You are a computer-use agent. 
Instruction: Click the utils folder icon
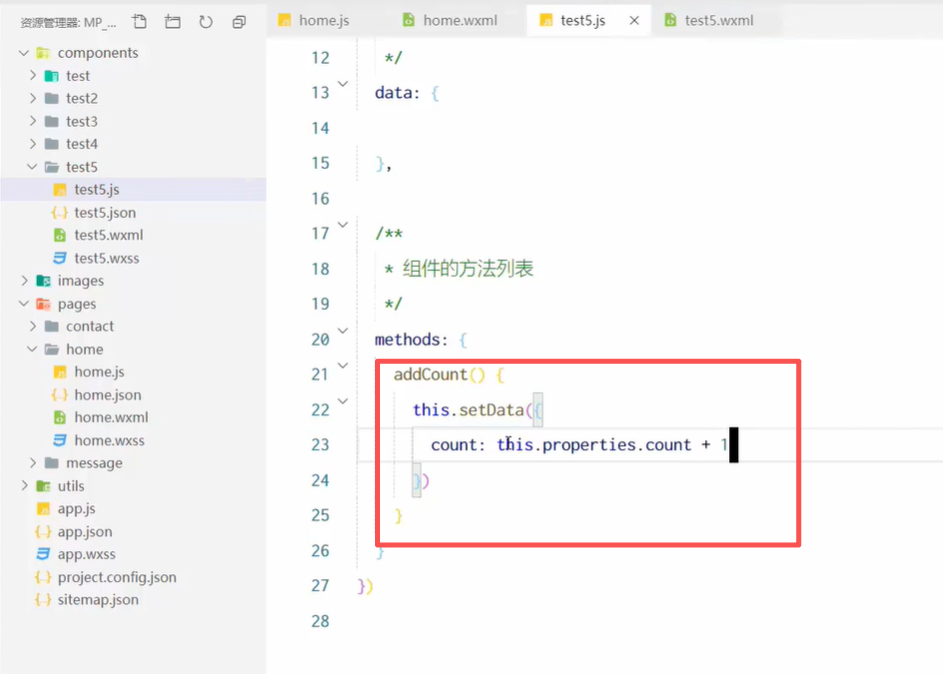tap(43, 486)
